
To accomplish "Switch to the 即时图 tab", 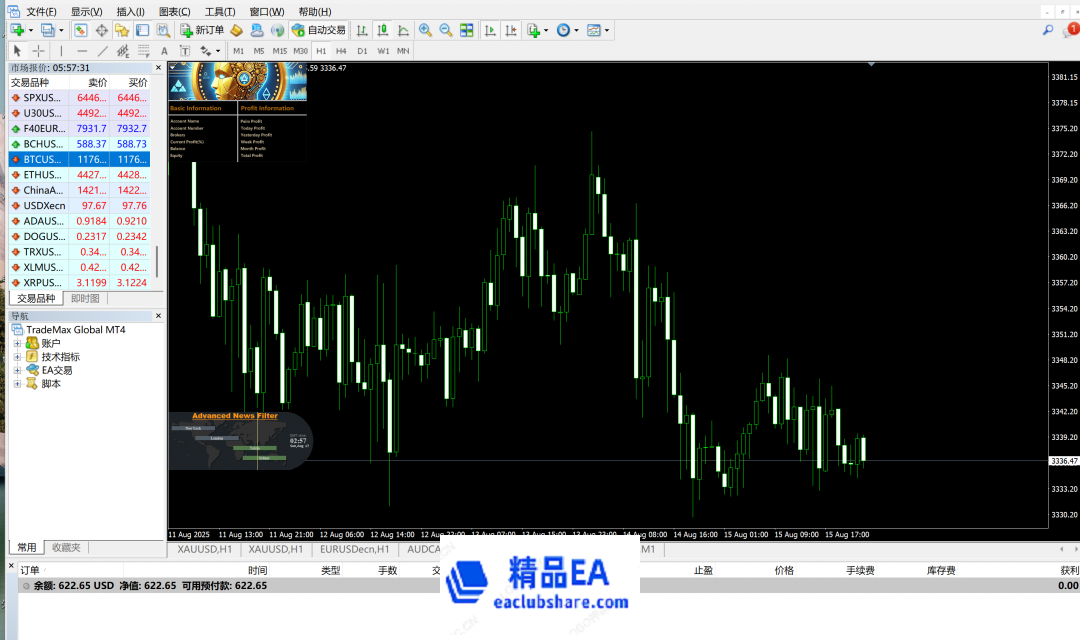I will pyautogui.click(x=85, y=298).
